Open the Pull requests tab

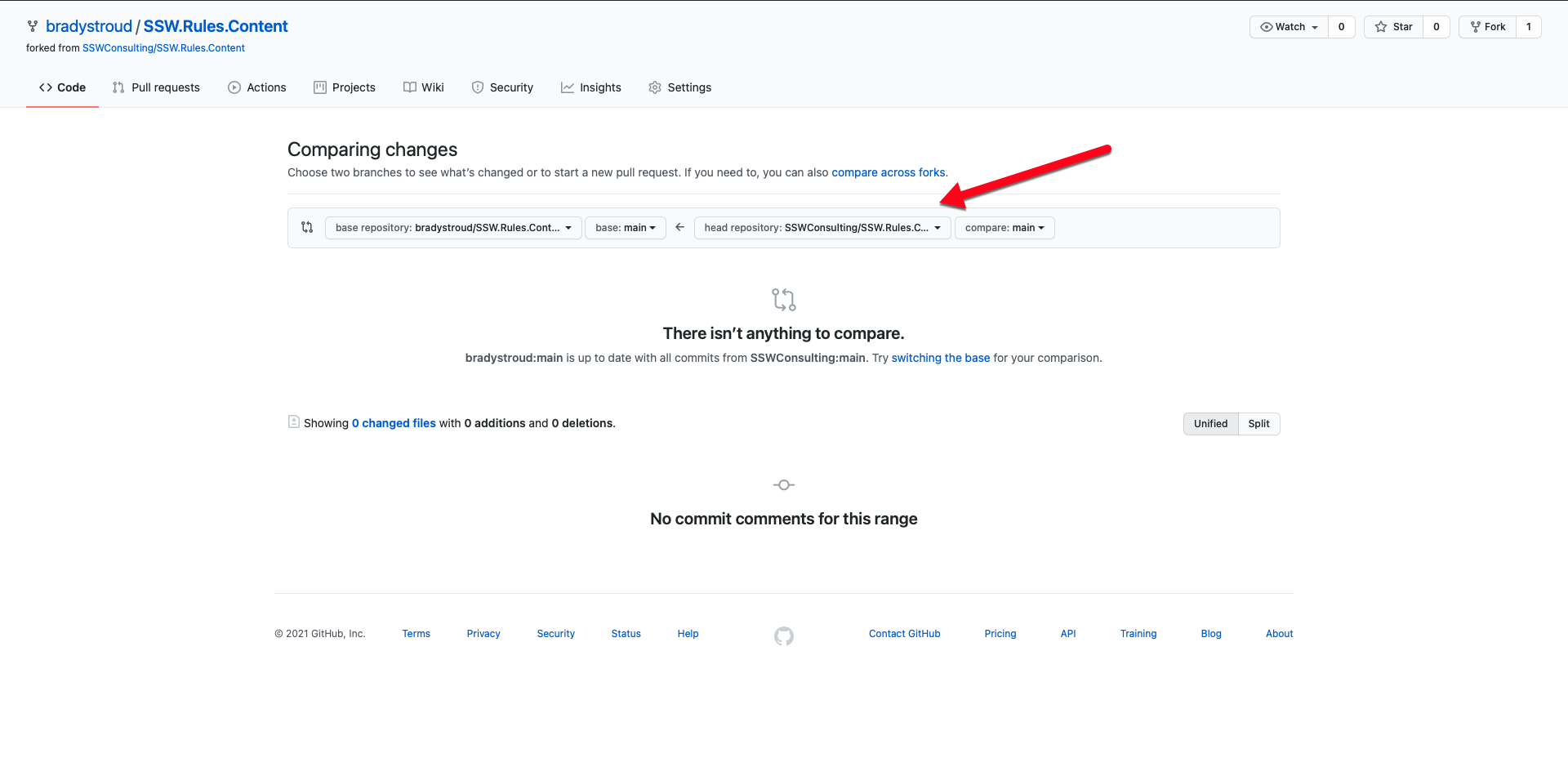[156, 87]
